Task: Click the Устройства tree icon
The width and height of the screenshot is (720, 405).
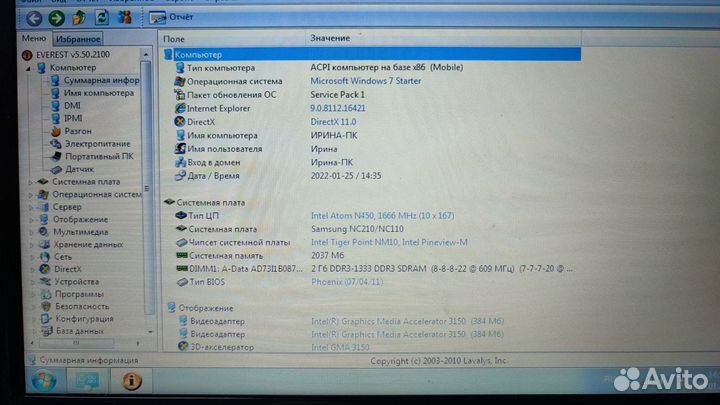Action: pyautogui.click(x=45, y=281)
